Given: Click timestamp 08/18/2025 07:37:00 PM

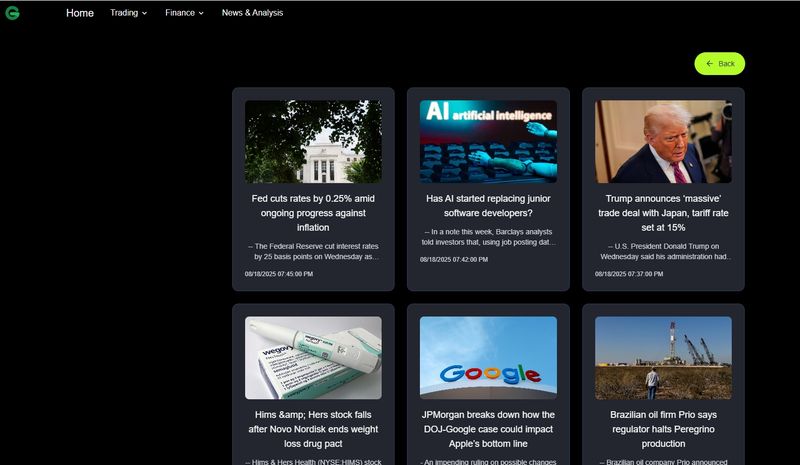Looking at the screenshot, I should (629, 274).
